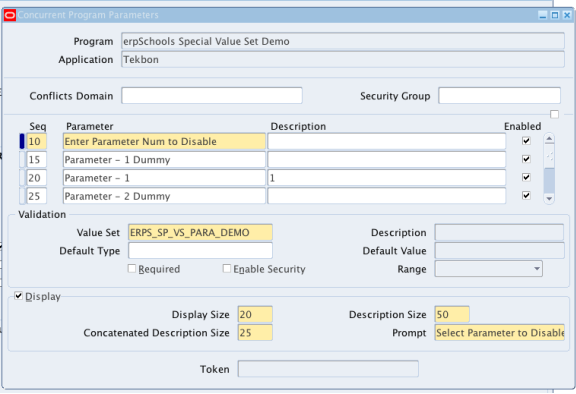The height and width of the screenshot is (394, 576).
Task: Click the ERPS_SP_VS_PARA_DEMO Value Set field
Action: point(200,232)
